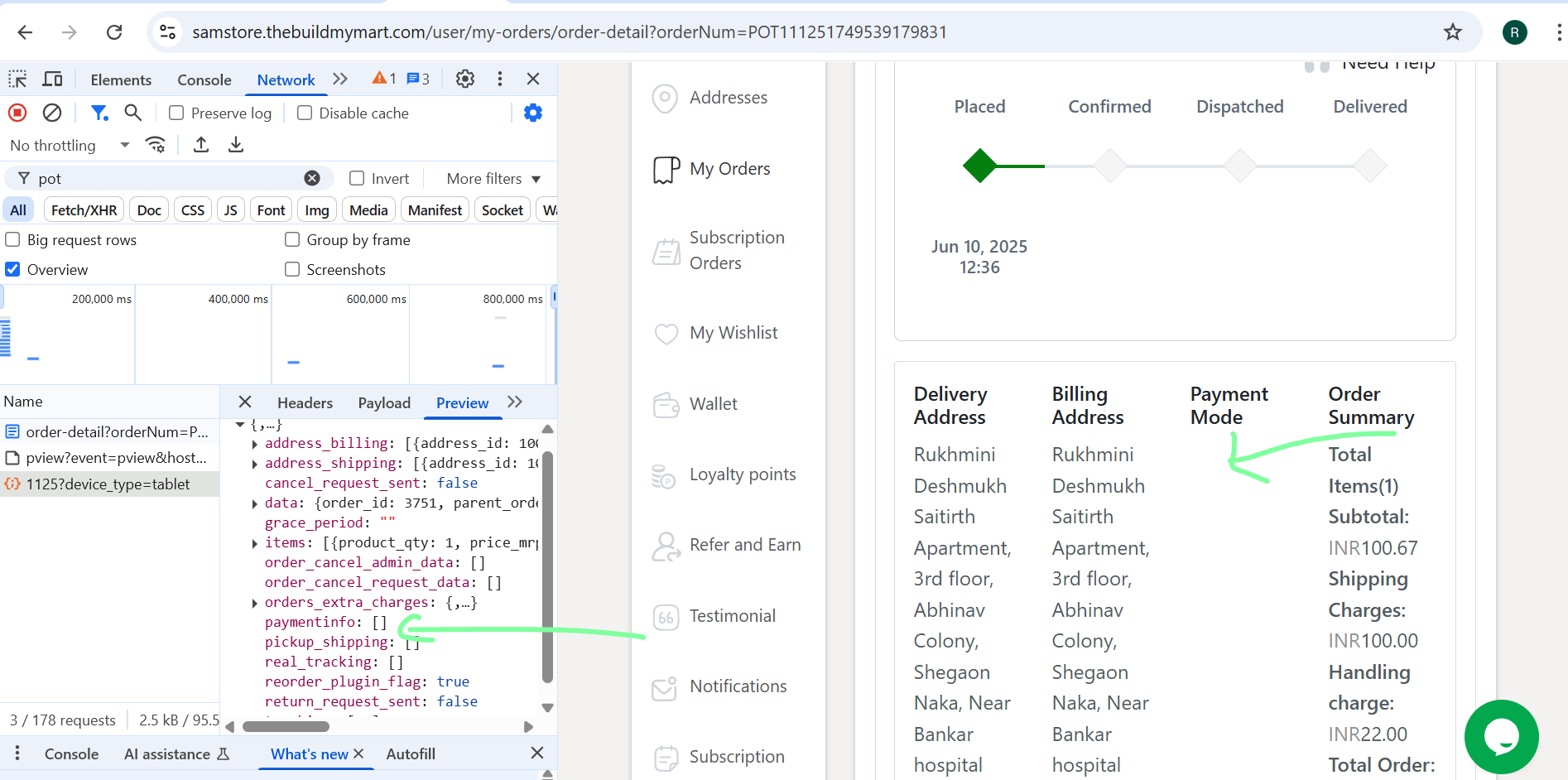Click the browser forward arrow

coord(70,32)
